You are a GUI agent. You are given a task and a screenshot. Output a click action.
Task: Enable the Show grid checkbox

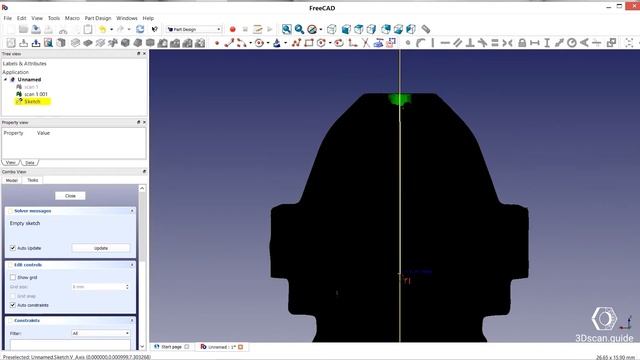[13, 277]
